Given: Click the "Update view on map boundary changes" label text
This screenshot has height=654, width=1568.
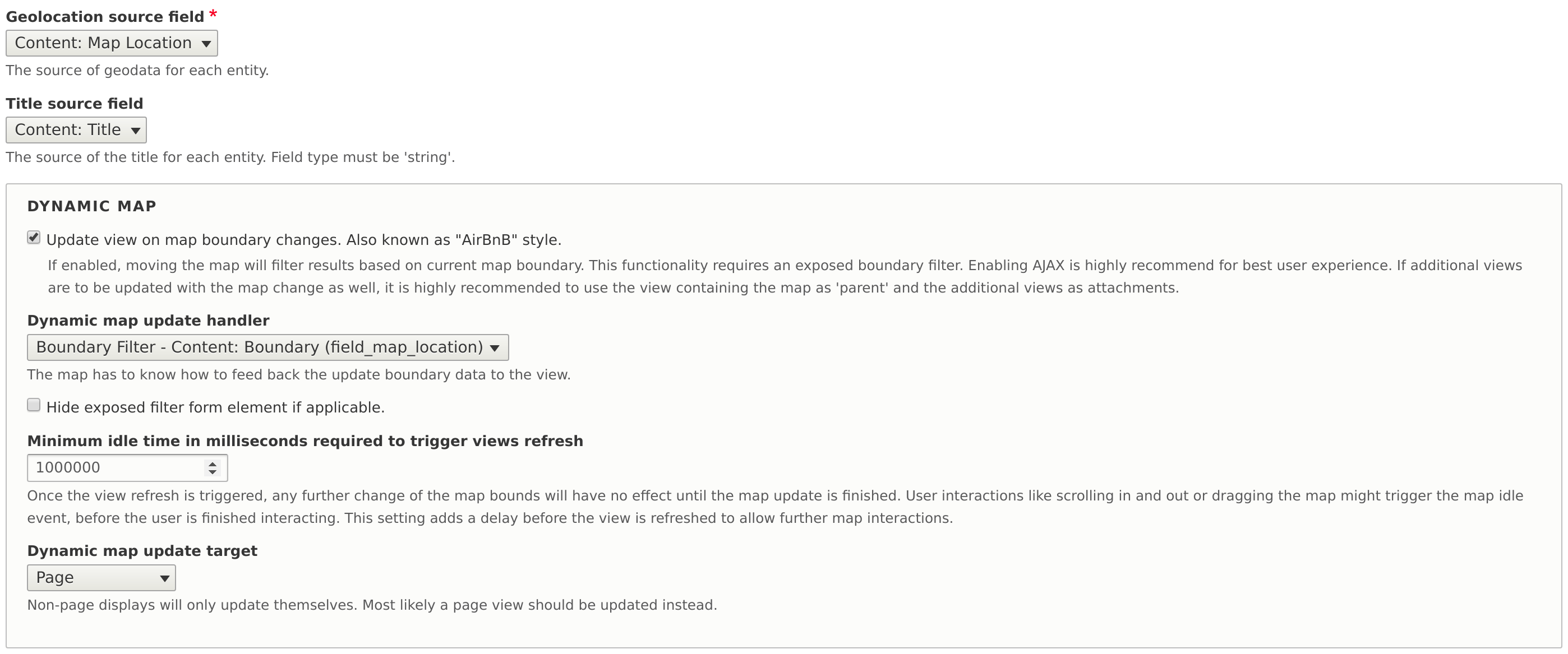Looking at the screenshot, I should coord(304,240).
